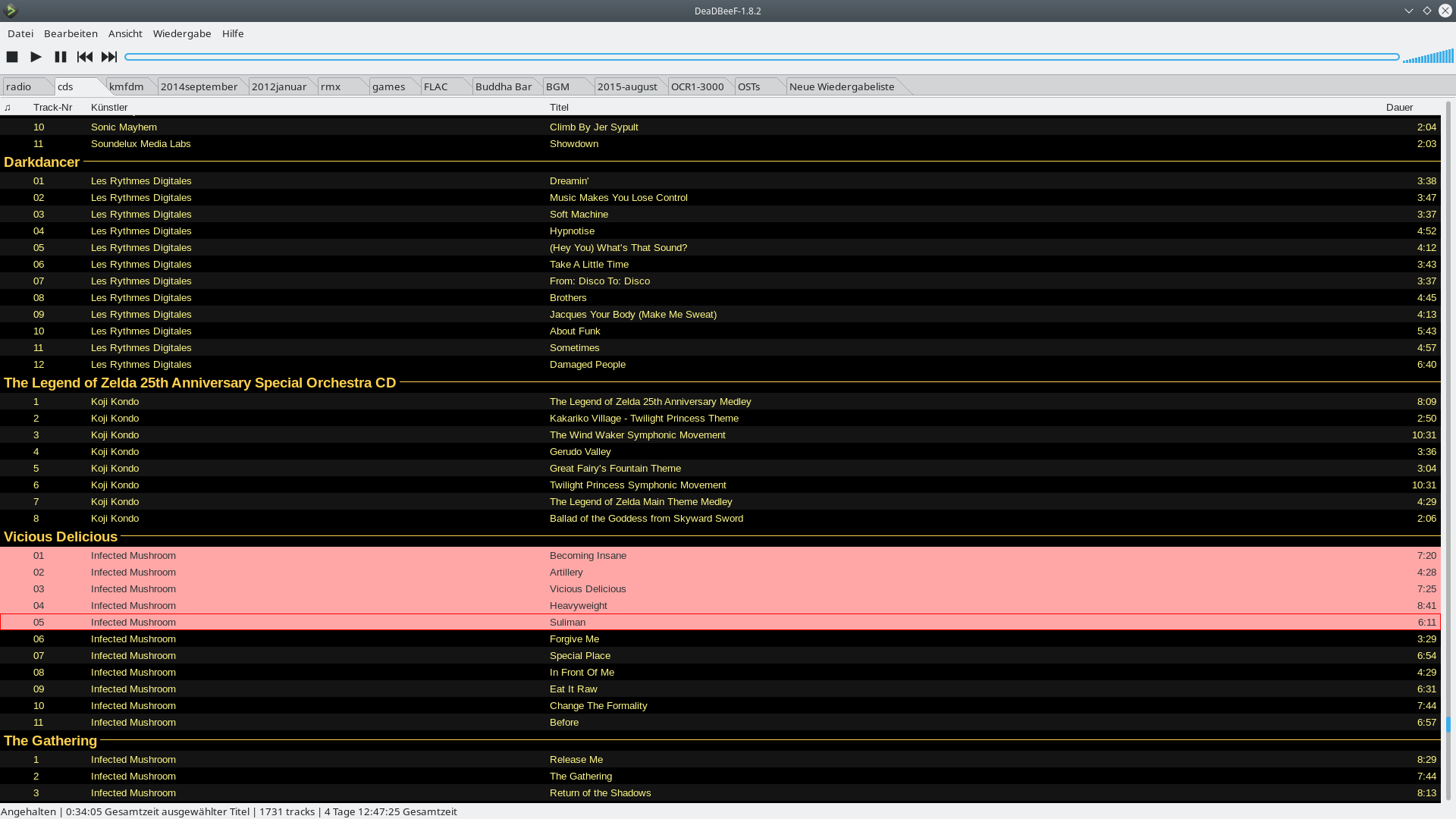The width and height of the screenshot is (1456, 819).
Task: Click the playing-status note column header
Action: tap(8, 108)
